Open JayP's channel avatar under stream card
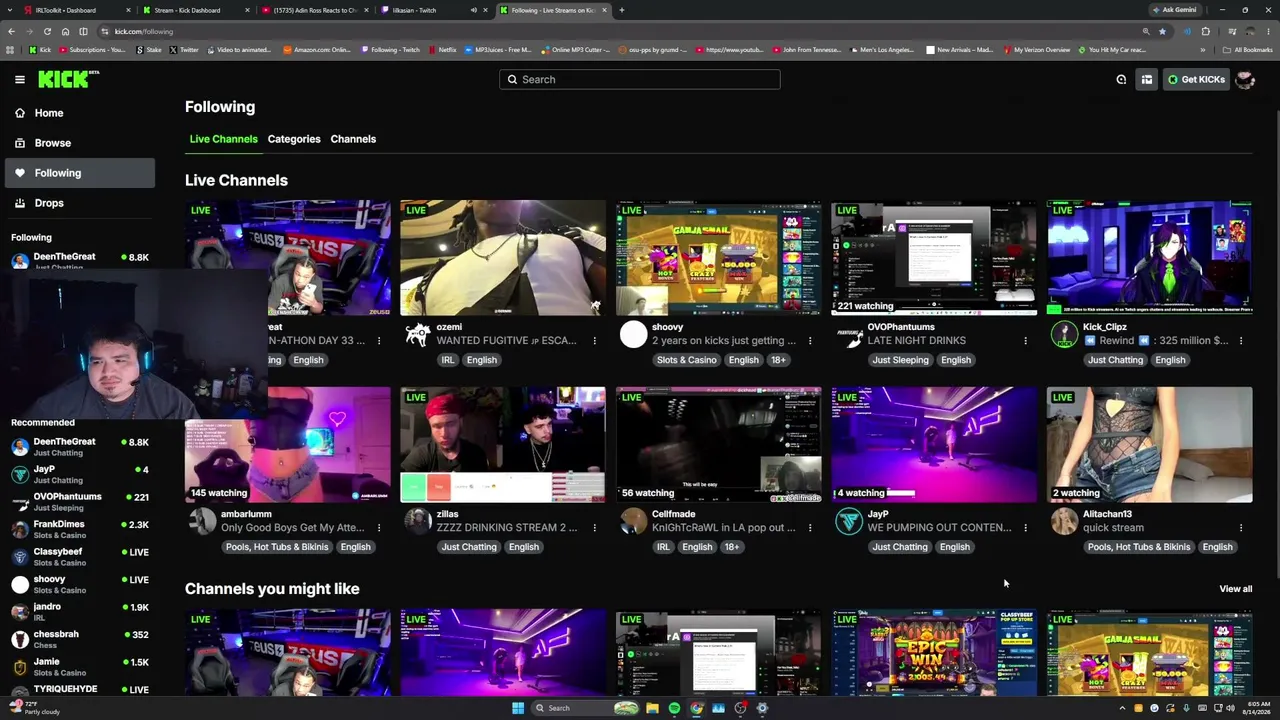1280x720 pixels. [x=849, y=521]
